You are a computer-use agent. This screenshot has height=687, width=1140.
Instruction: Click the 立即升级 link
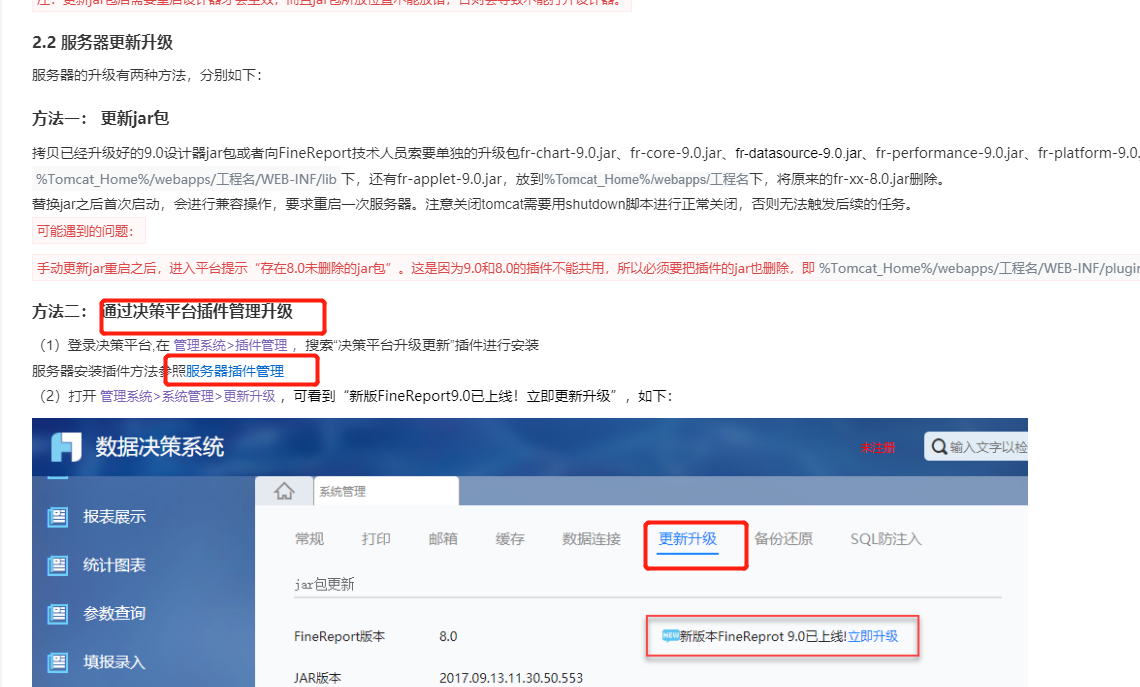coord(873,636)
